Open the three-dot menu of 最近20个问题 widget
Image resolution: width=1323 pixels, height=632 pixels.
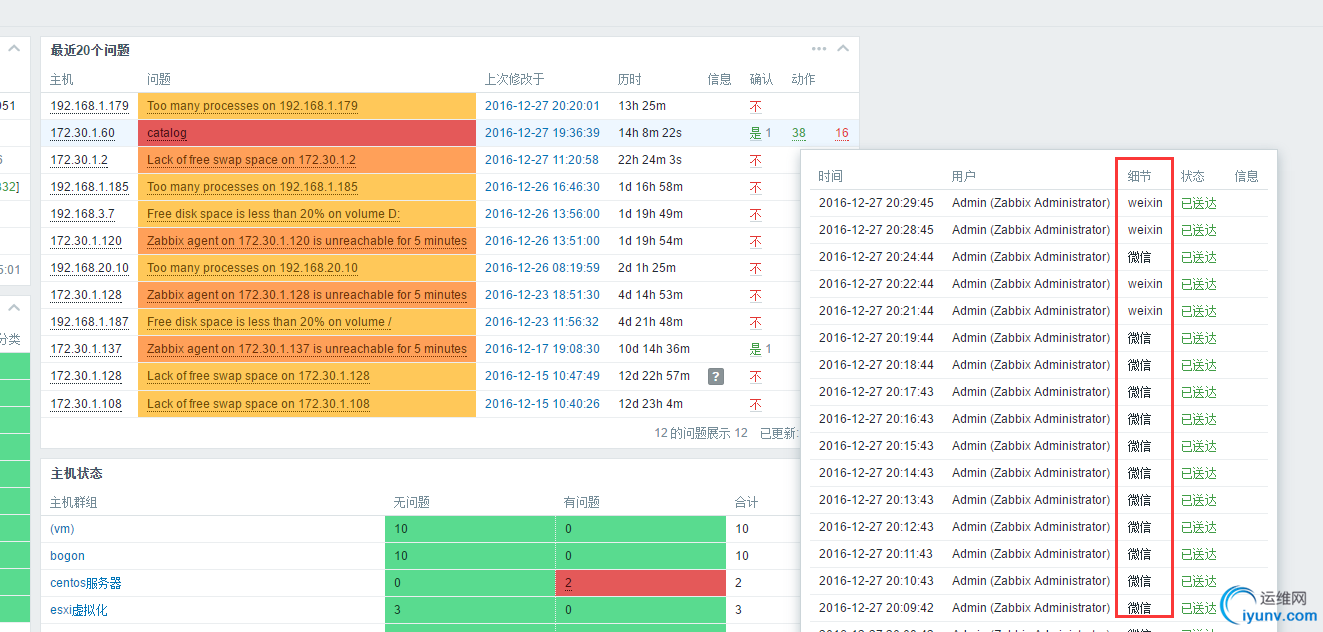tap(819, 49)
